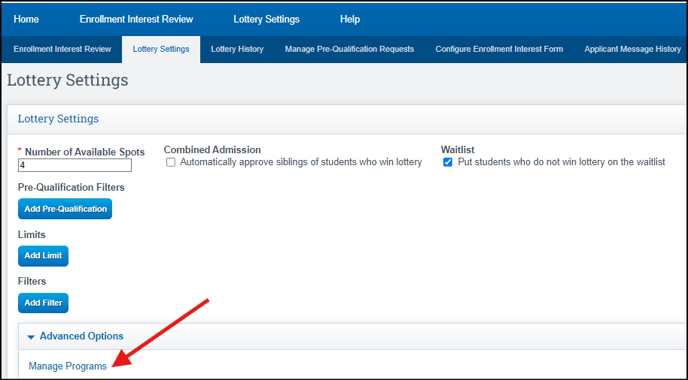Open the Help menu
Viewport: 688px width, 380px height.
350,19
